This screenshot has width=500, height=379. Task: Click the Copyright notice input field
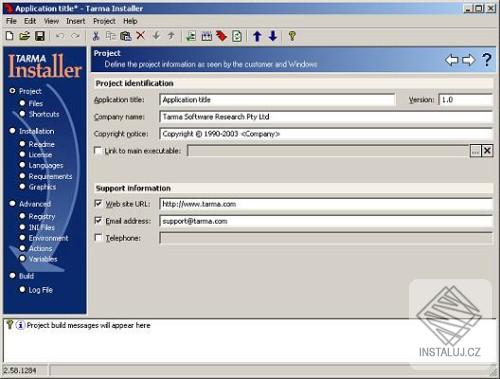click(326, 134)
